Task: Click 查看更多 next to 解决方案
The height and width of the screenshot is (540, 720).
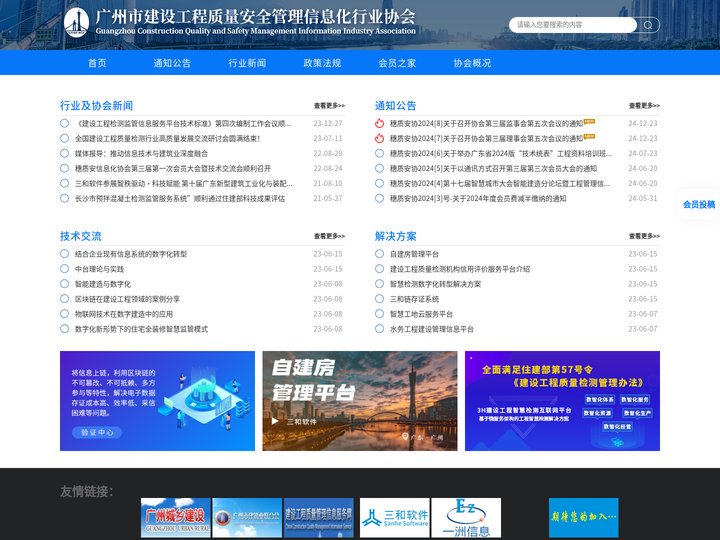Action: tap(644, 236)
